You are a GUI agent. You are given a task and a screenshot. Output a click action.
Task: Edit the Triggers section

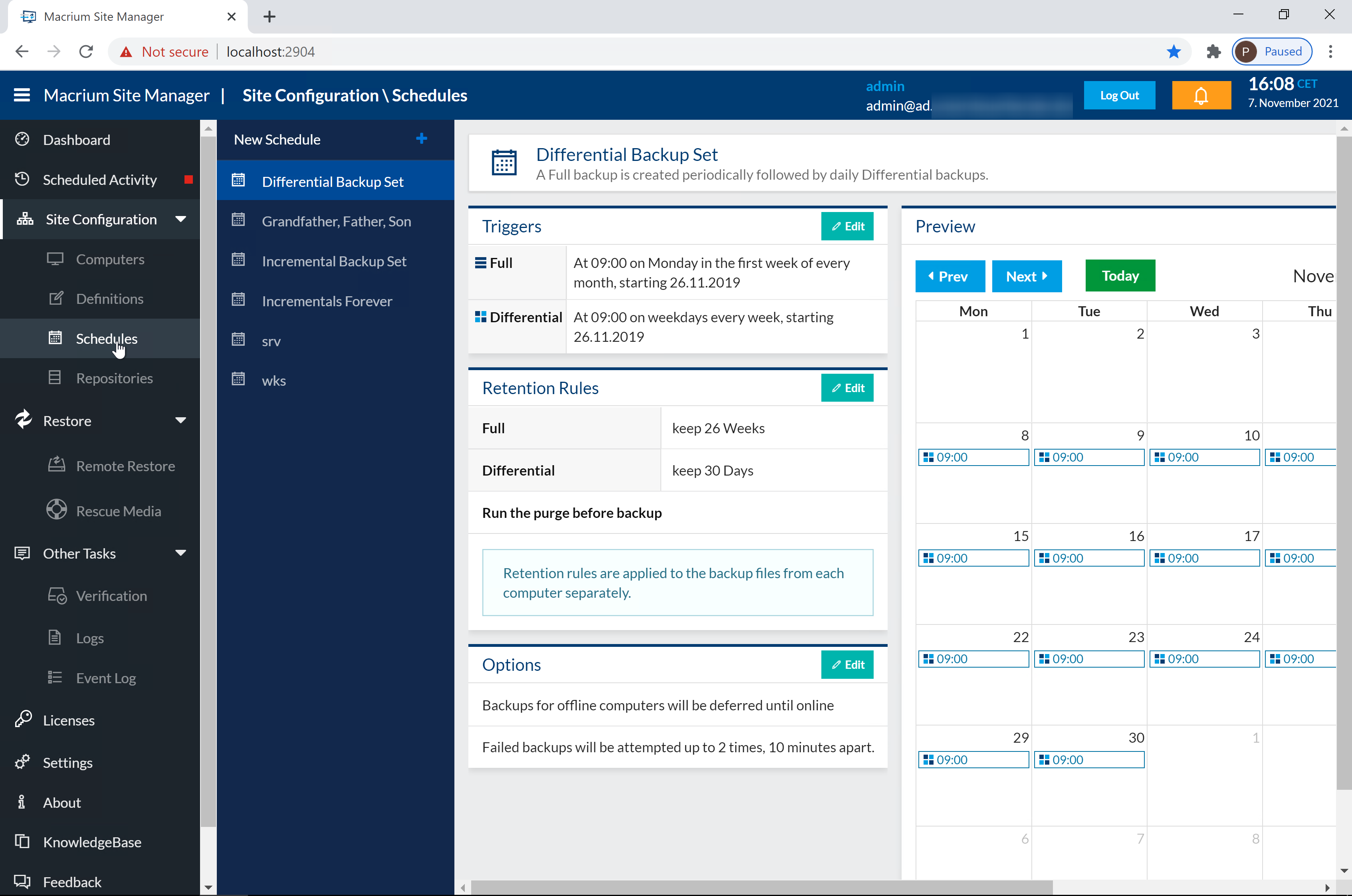(x=847, y=226)
